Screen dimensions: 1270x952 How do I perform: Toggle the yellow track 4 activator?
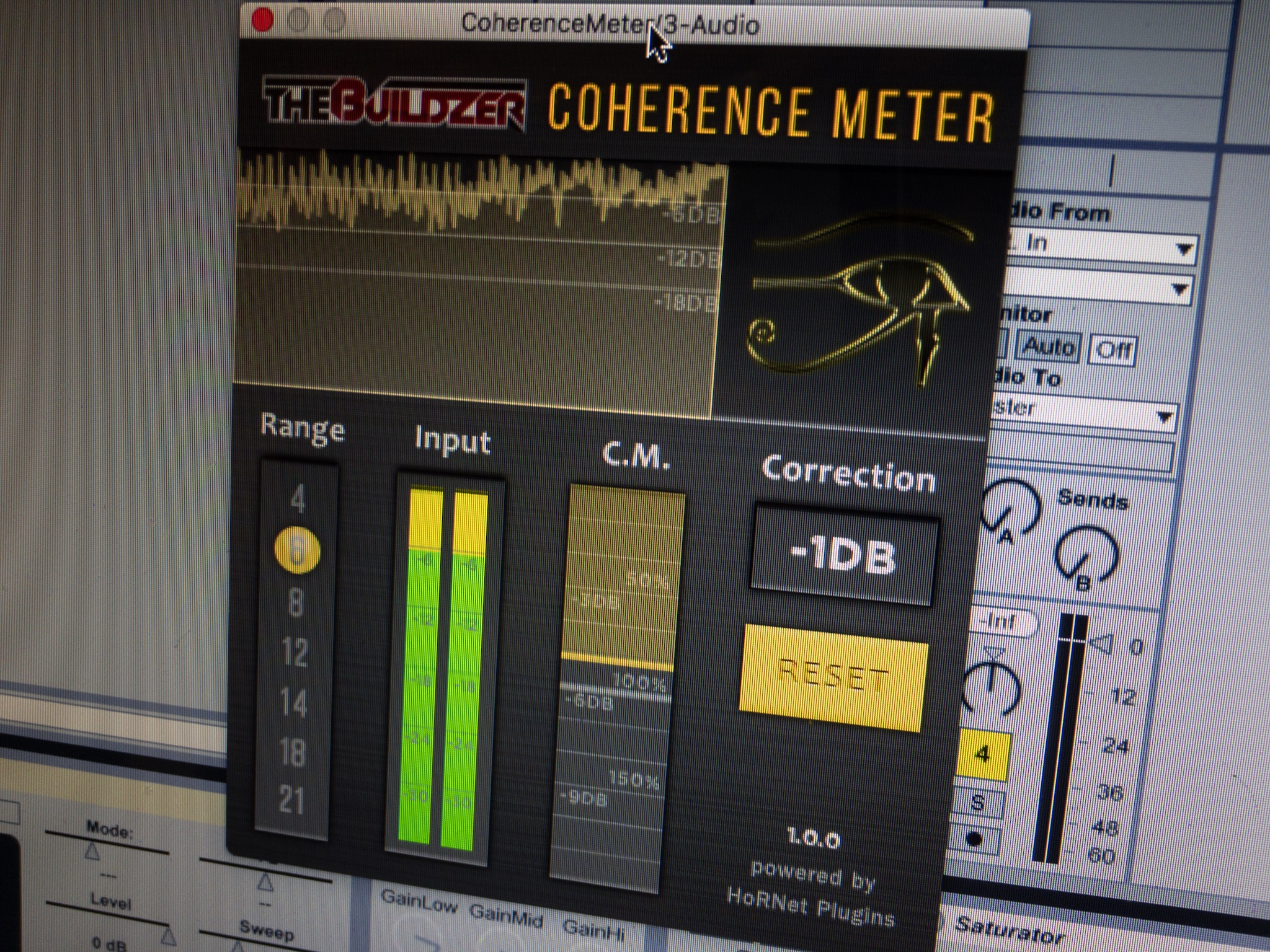coord(983,756)
